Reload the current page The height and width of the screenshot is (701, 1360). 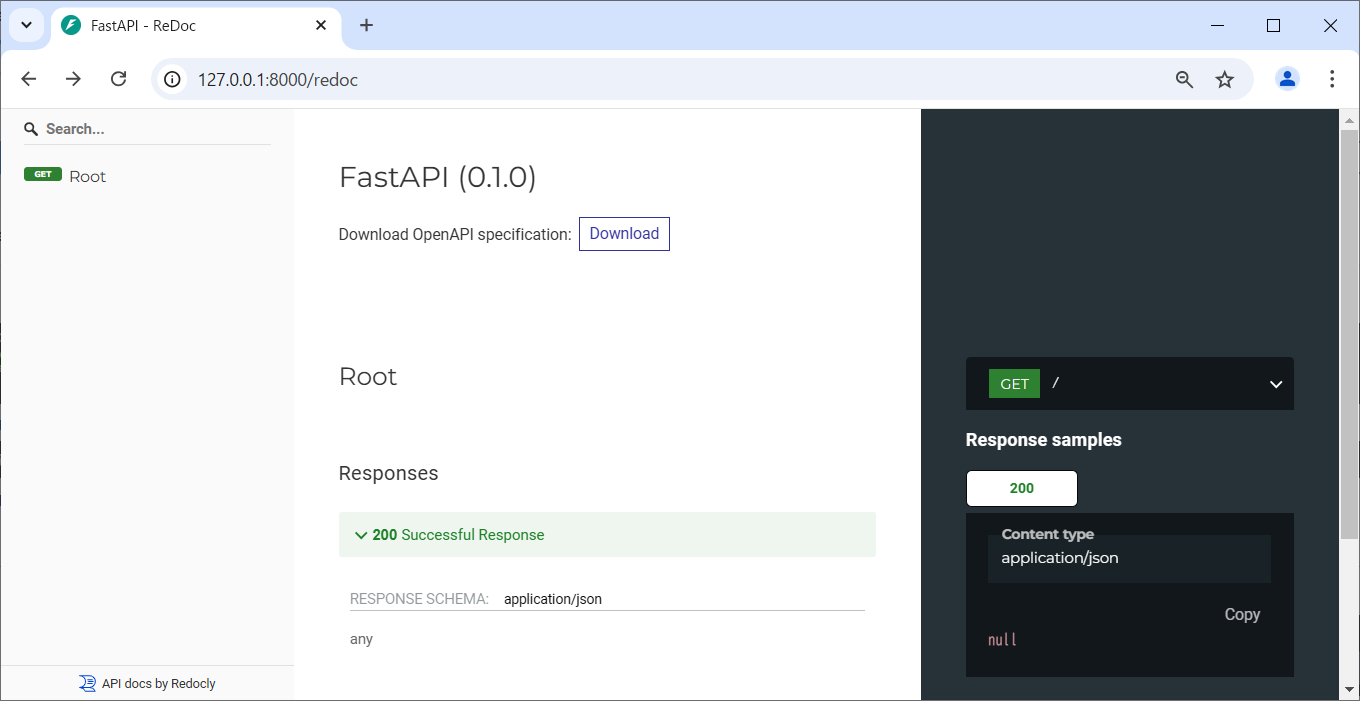click(118, 78)
